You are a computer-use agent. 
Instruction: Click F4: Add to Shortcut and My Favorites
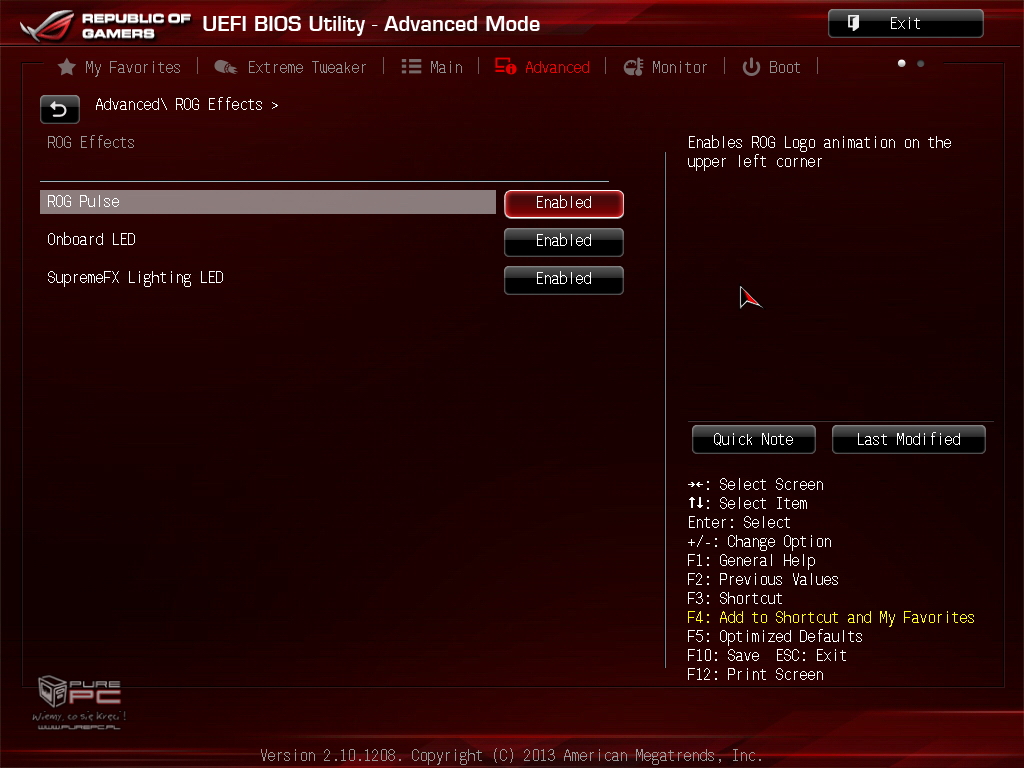[x=831, y=618]
